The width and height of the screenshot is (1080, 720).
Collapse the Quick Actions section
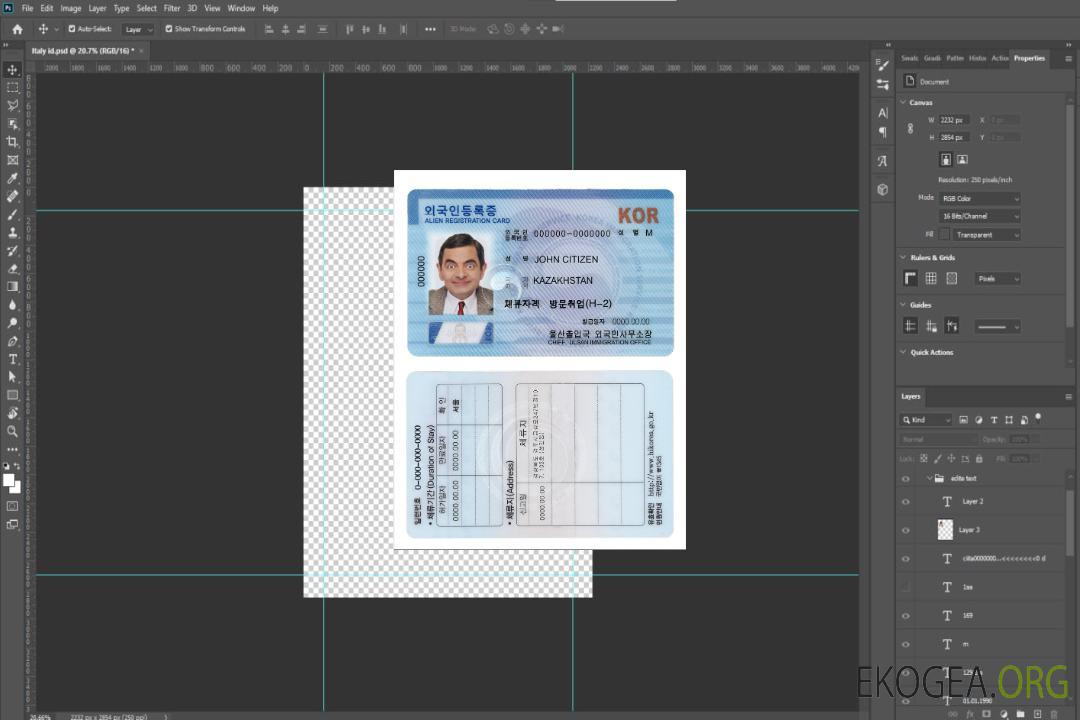pos(904,352)
